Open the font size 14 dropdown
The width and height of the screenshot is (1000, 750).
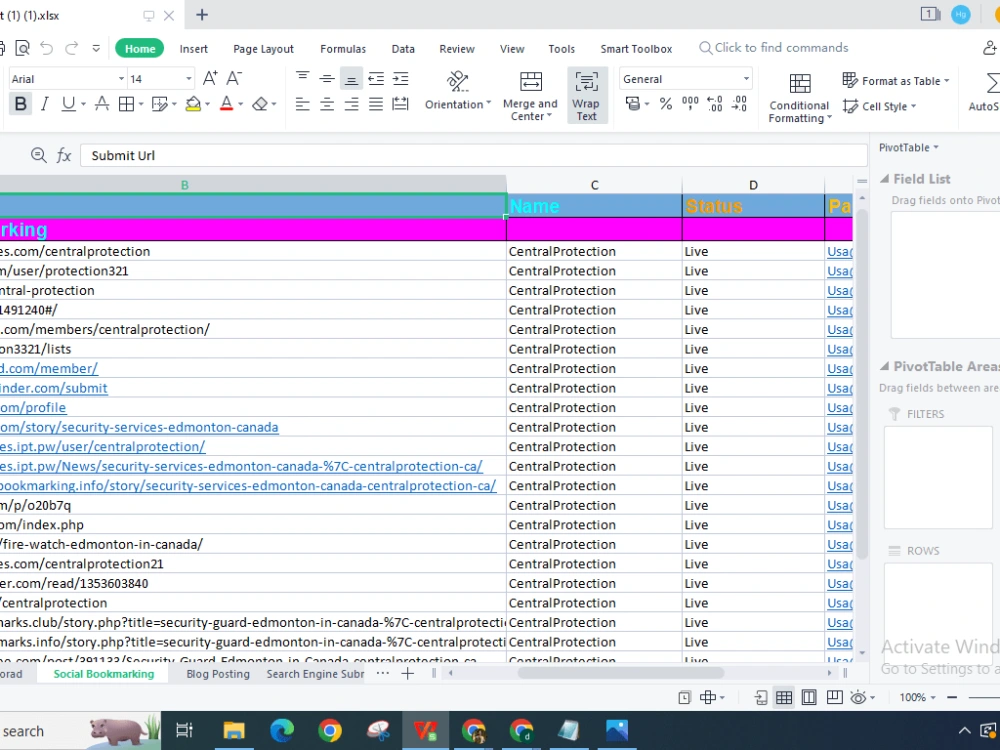[x=189, y=79]
